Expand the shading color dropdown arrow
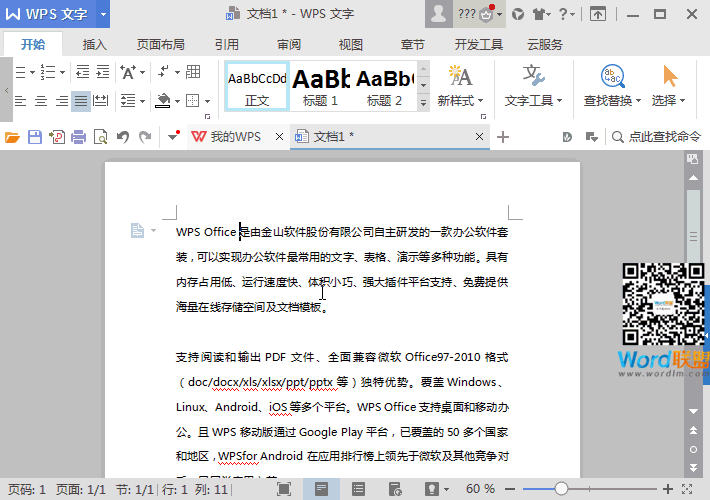 click(178, 101)
